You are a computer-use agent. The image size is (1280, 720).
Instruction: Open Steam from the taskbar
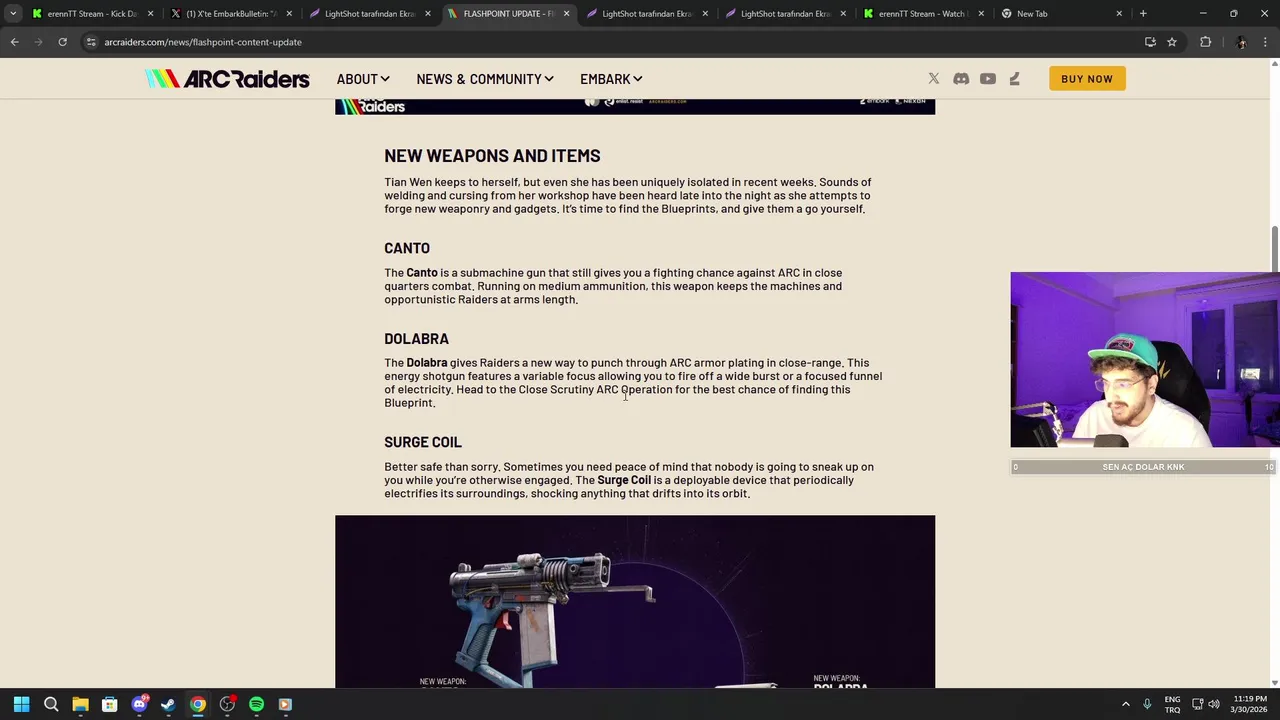click(x=168, y=704)
